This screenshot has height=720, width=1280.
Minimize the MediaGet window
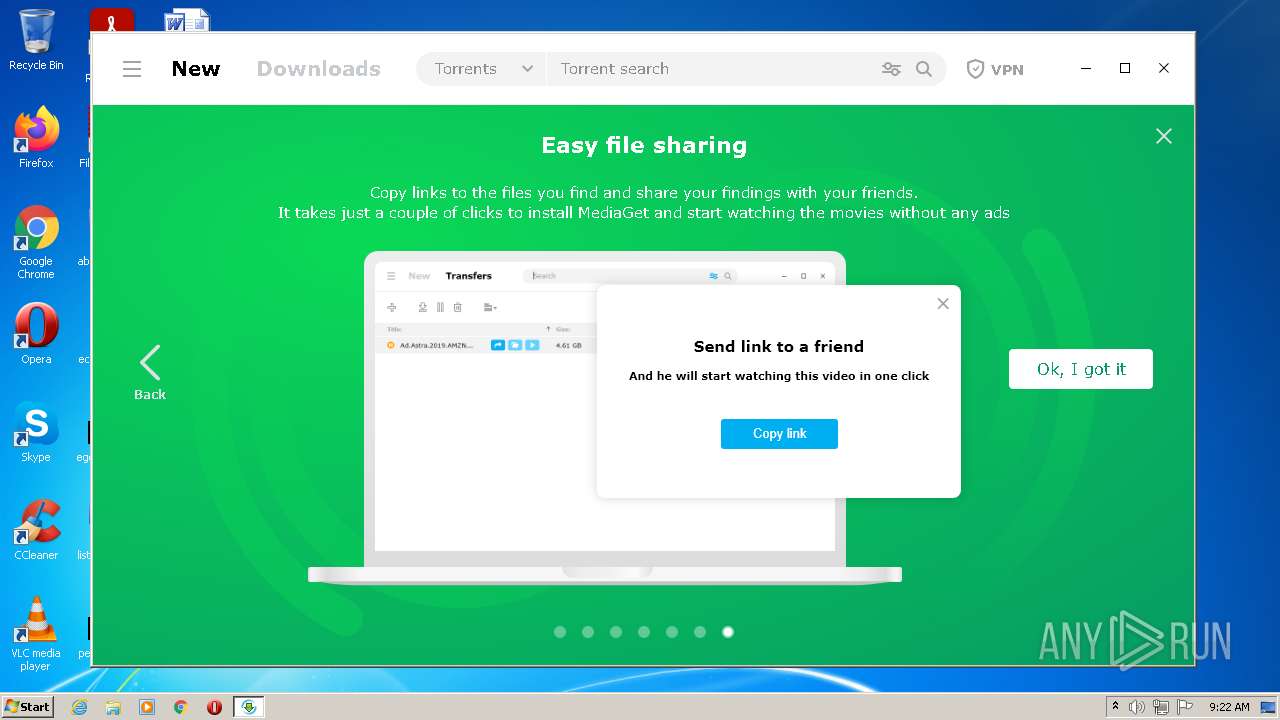pos(1087,68)
